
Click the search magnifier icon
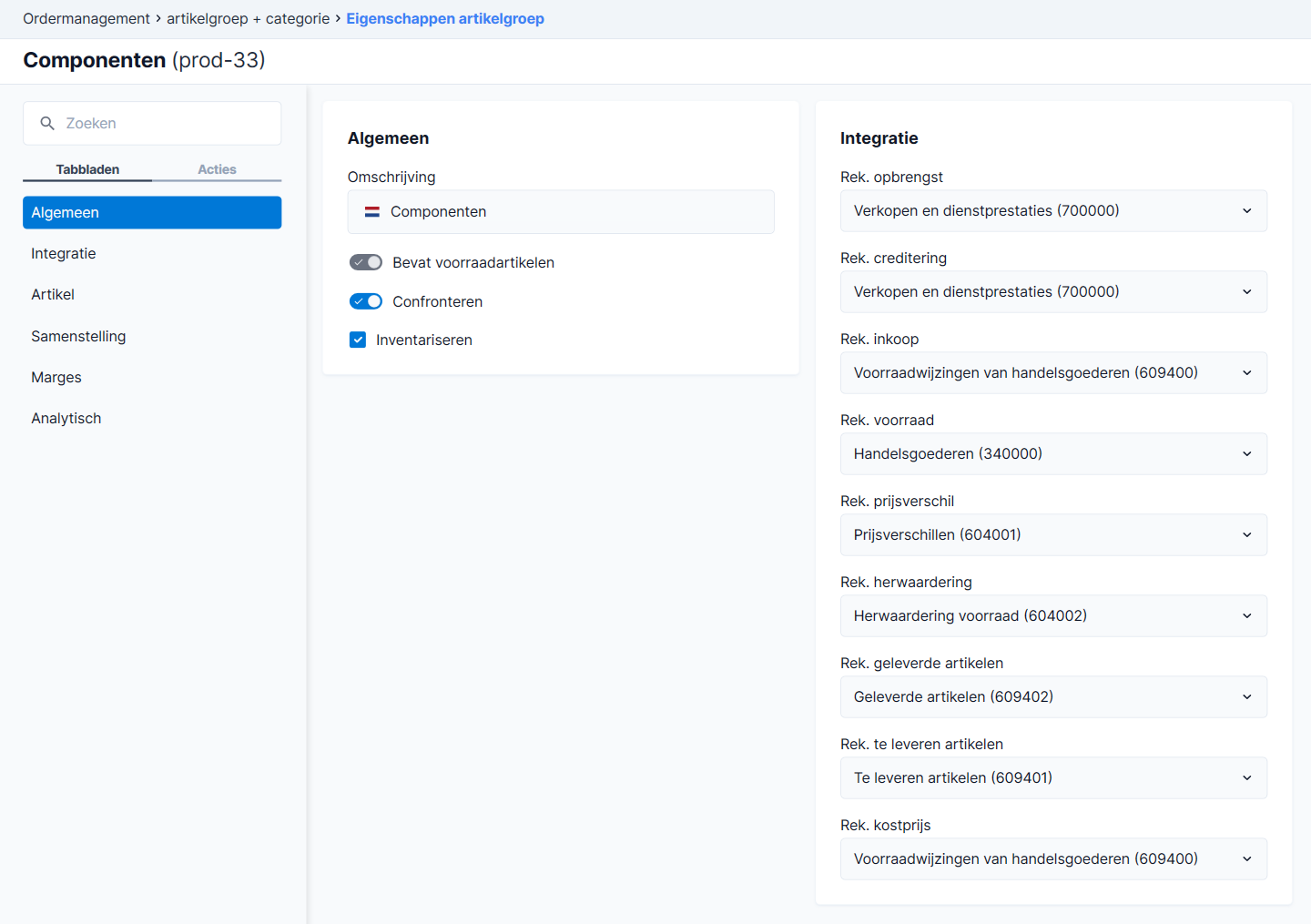tap(47, 123)
